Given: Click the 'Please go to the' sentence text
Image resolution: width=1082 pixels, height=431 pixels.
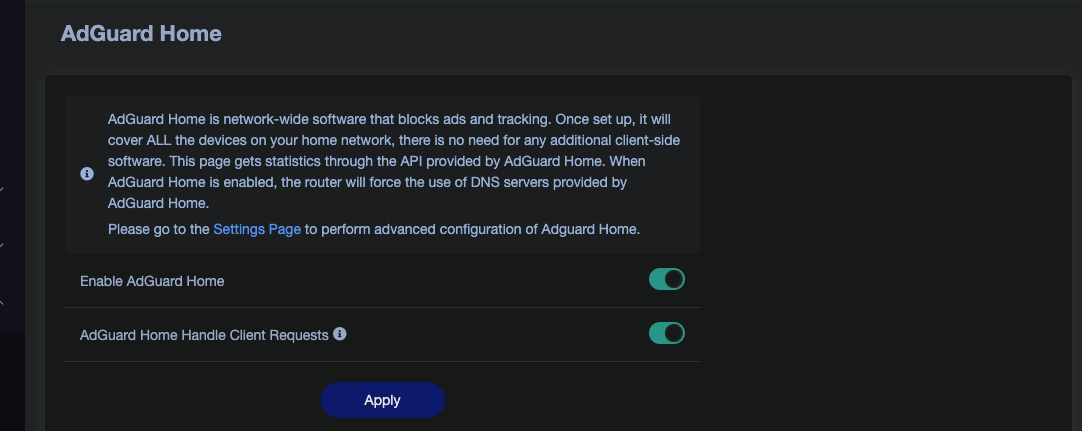Looking at the screenshot, I should 160,229.
